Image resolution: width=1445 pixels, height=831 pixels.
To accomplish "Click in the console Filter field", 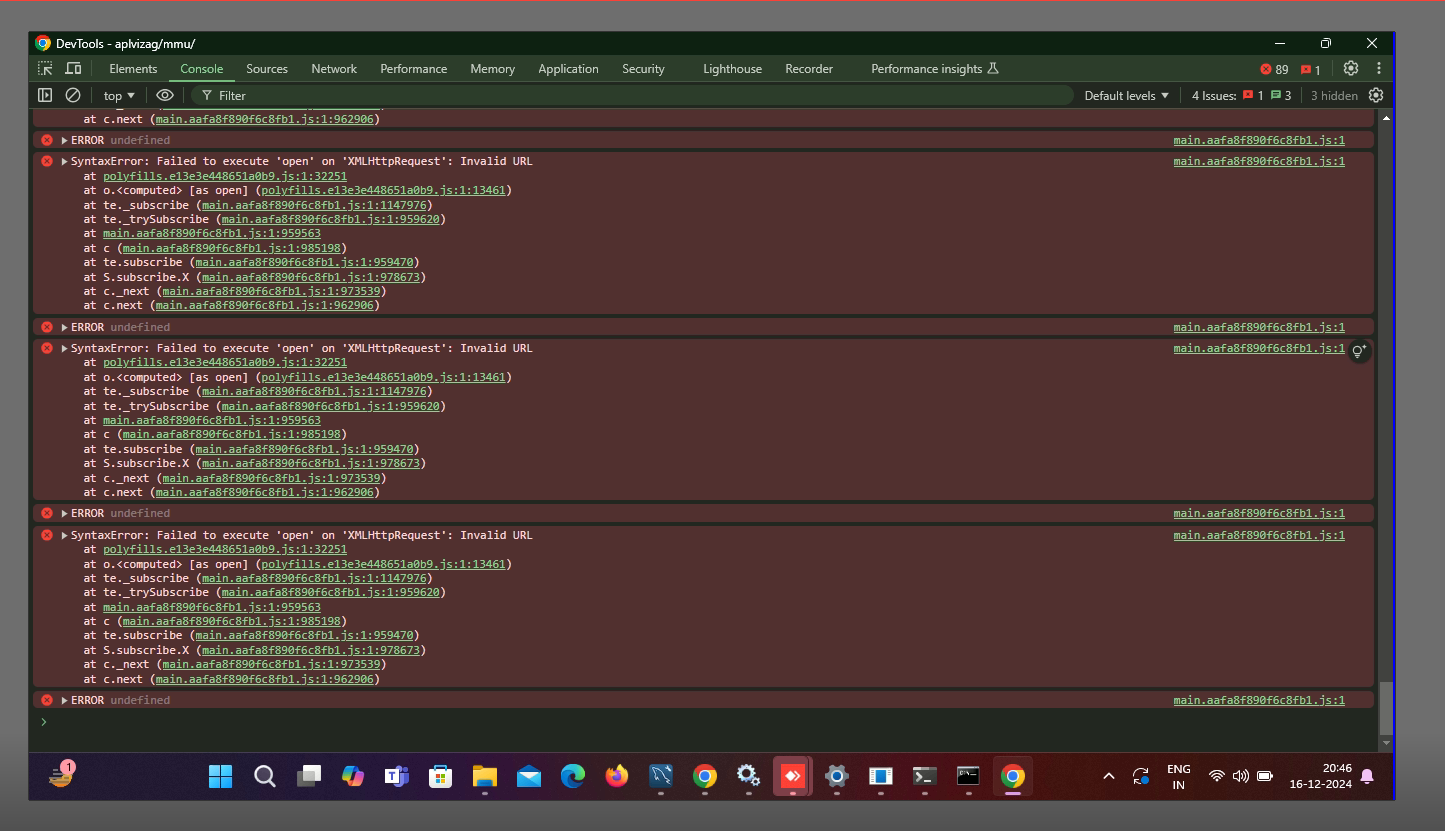I will click(x=640, y=96).
